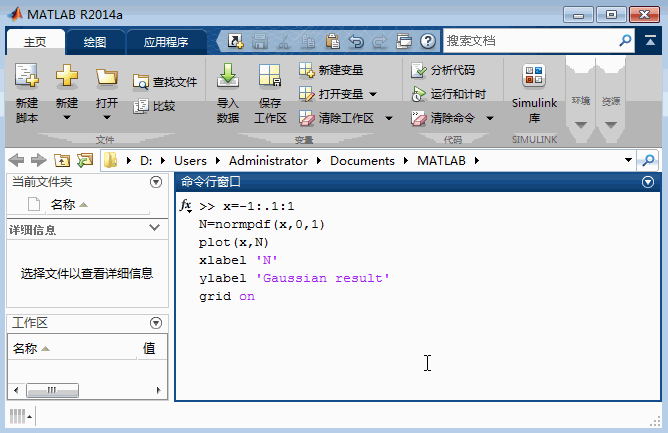Open the Open (打开) dropdown arrow
The image size is (668, 433).
pyautogui.click(x=107, y=117)
